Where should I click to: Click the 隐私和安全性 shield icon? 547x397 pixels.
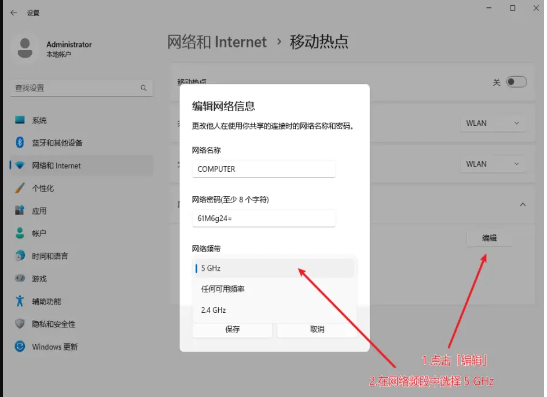click(20, 324)
